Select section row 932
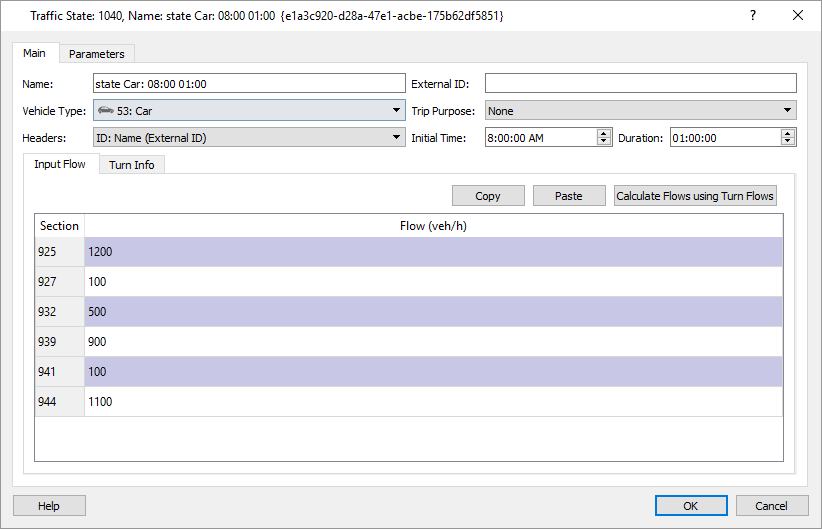 [60, 311]
